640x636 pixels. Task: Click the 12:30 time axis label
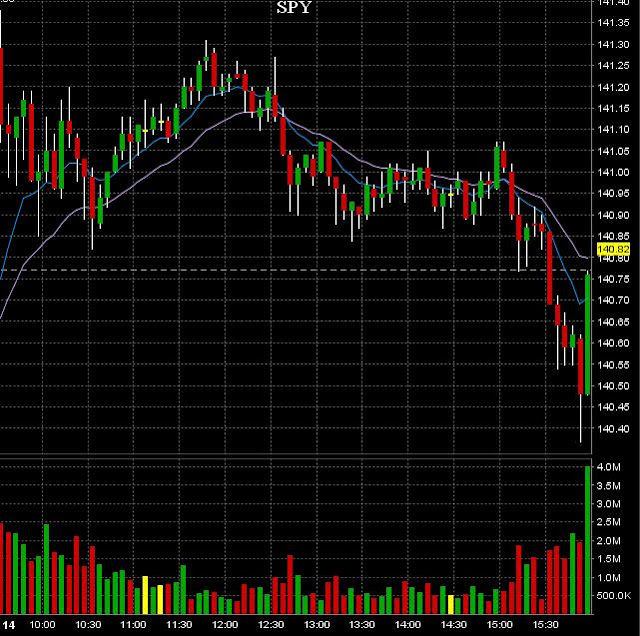point(271,625)
